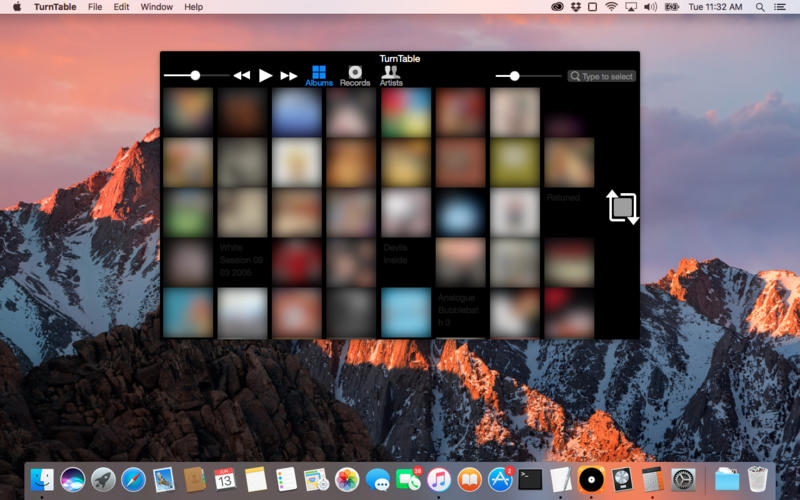The height and width of the screenshot is (500, 800).
Task: Switch to the Albums view
Action: click(x=319, y=76)
